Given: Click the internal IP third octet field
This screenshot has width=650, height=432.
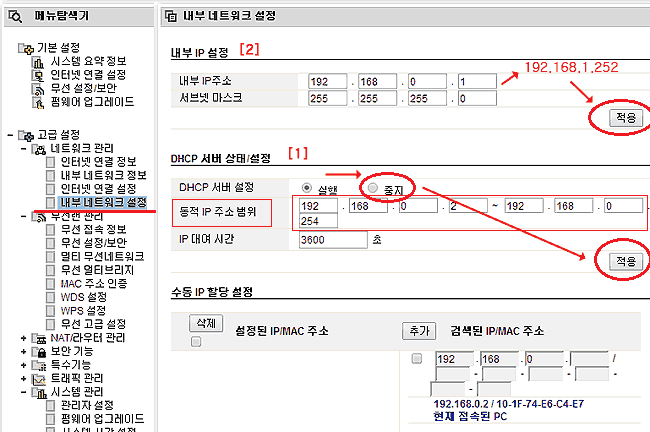Looking at the screenshot, I should pos(427,82).
